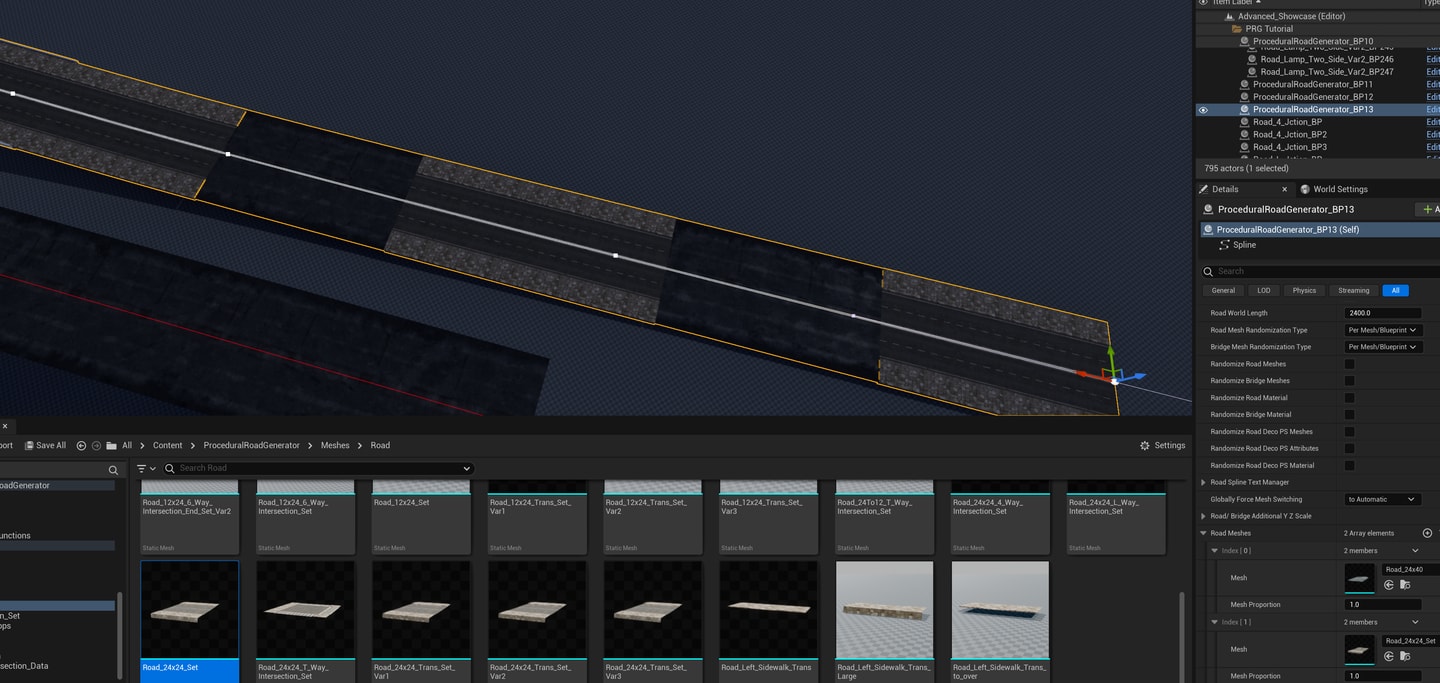1440x683 pixels.
Task: Filter details by General category
Action: coord(1223,290)
